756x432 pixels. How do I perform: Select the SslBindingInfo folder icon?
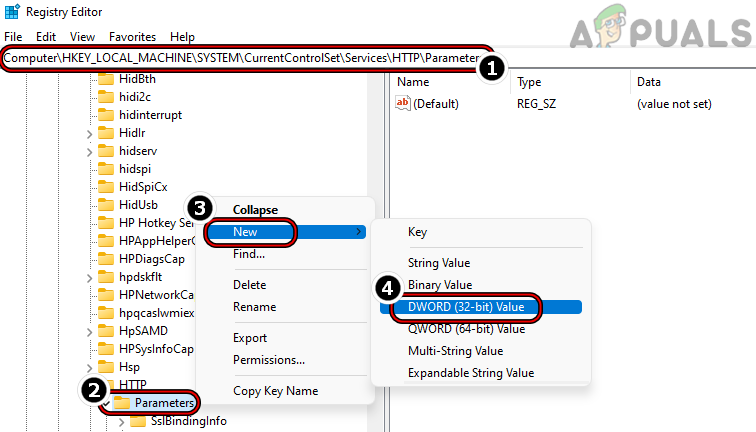139,420
